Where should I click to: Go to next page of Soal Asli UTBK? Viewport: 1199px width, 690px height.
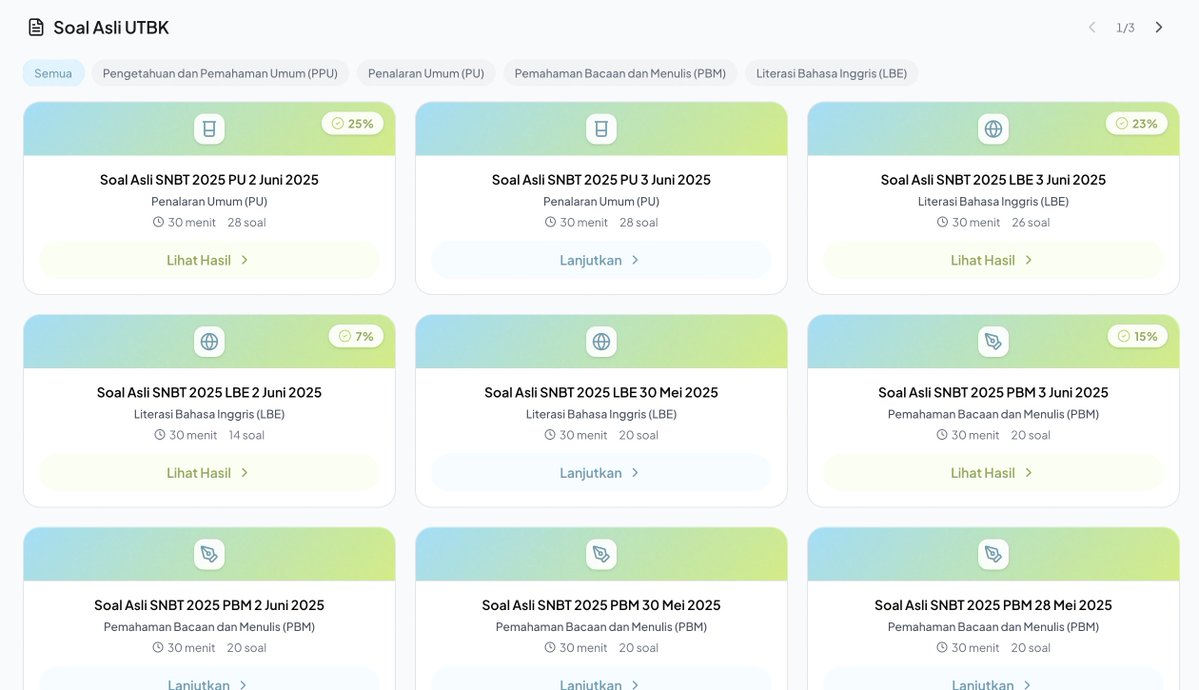[1158, 28]
